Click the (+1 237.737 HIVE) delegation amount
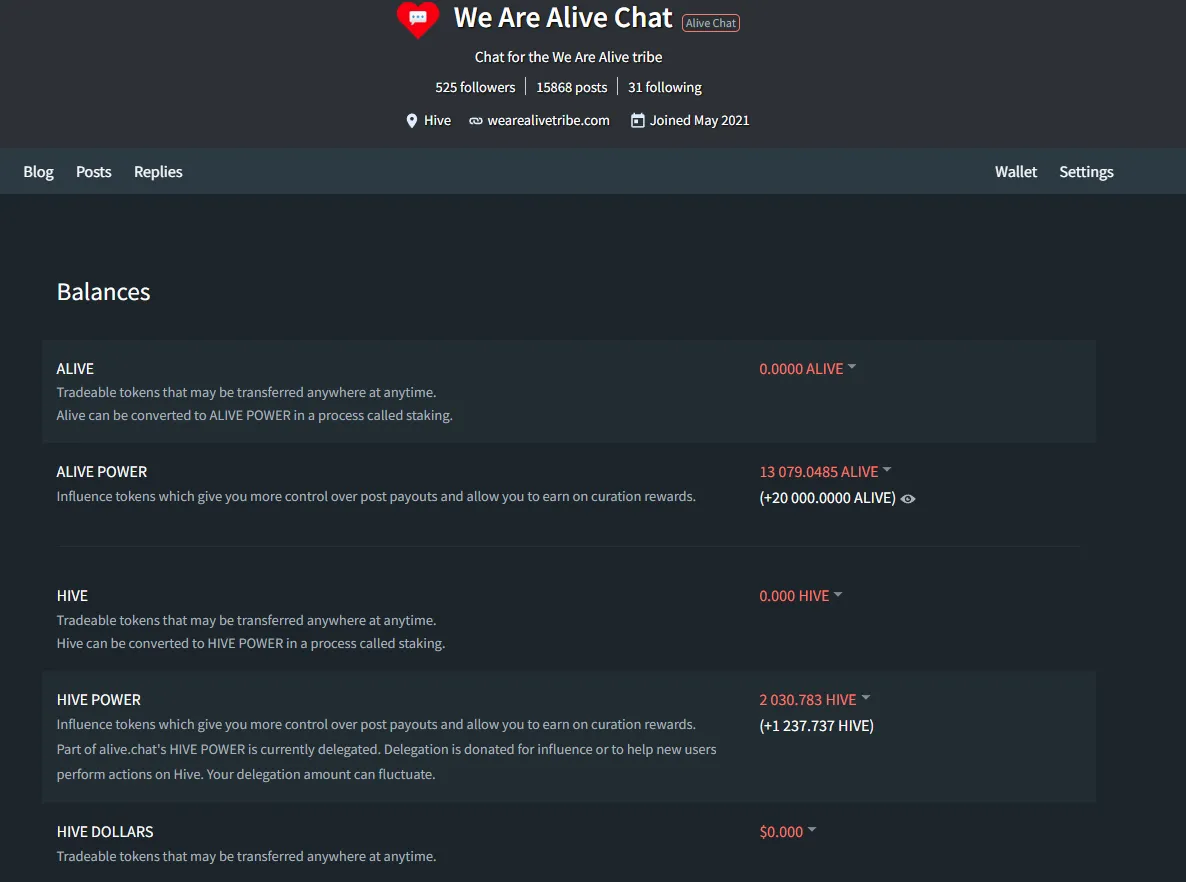The height and width of the screenshot is (882, 1186). click(816, 725)
